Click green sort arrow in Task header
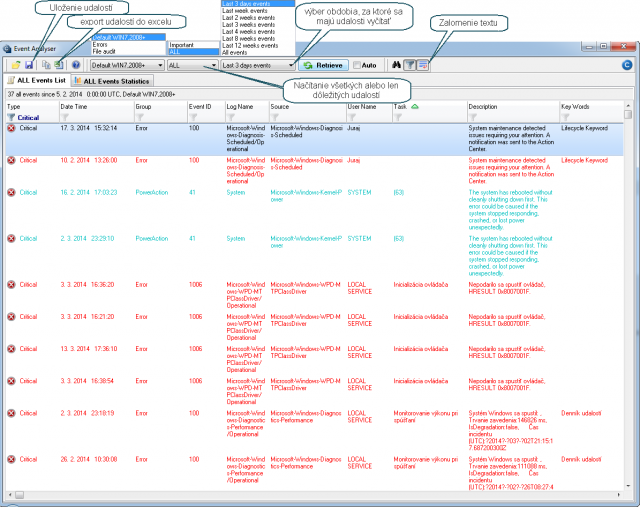Viewport: 640px width, 507px height. [415, 107]
